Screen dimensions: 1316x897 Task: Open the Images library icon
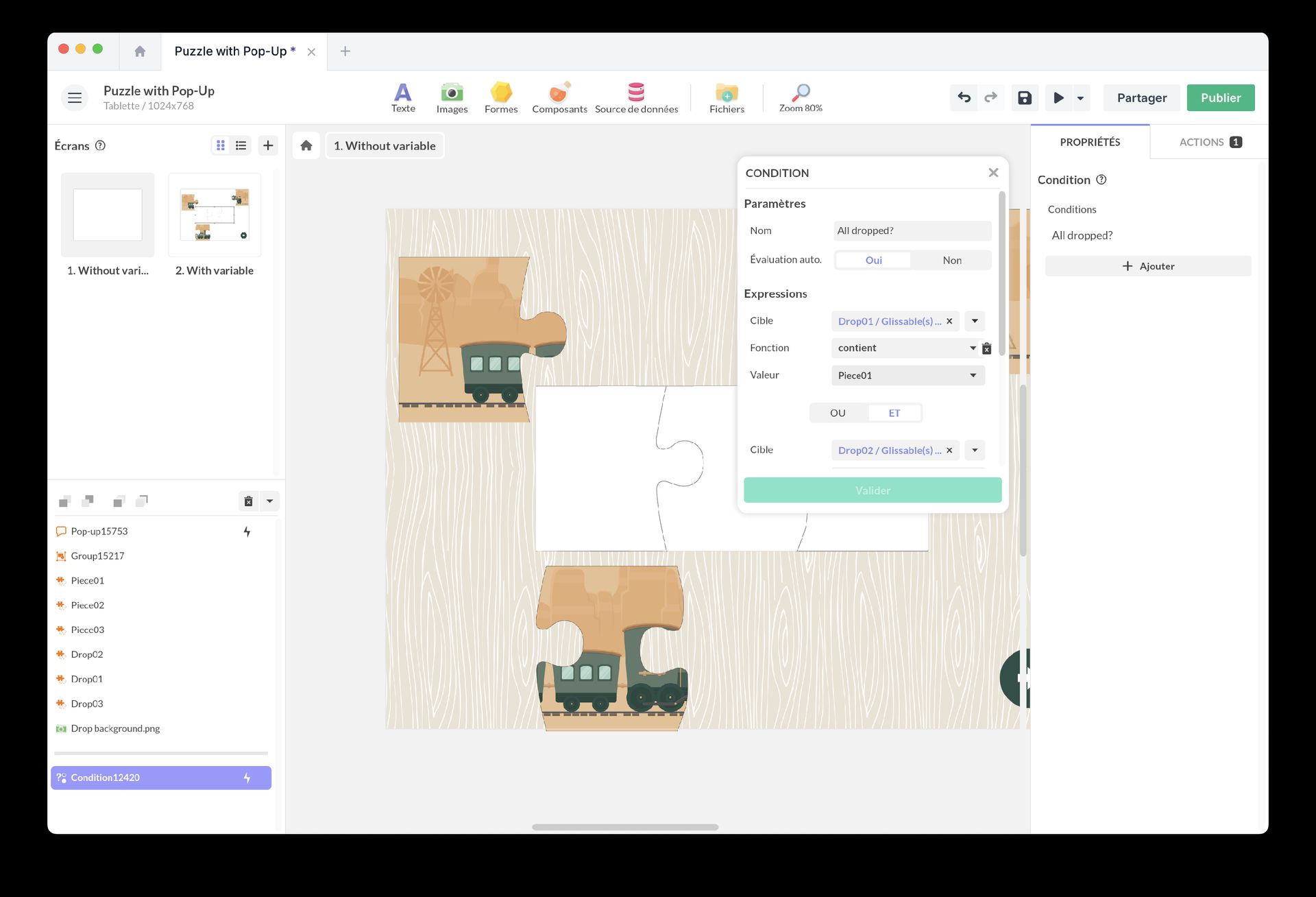[x=452, y=97]
